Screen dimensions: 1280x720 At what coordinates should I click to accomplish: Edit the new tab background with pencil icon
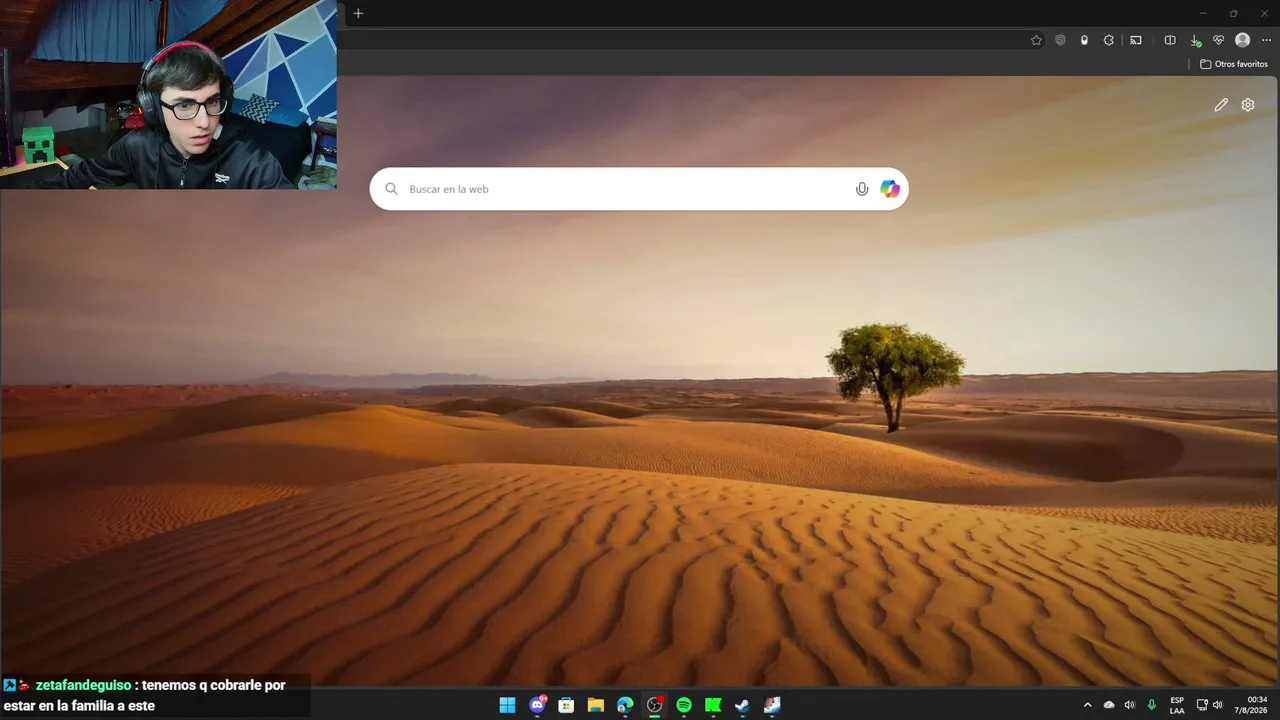[1221, 105]
